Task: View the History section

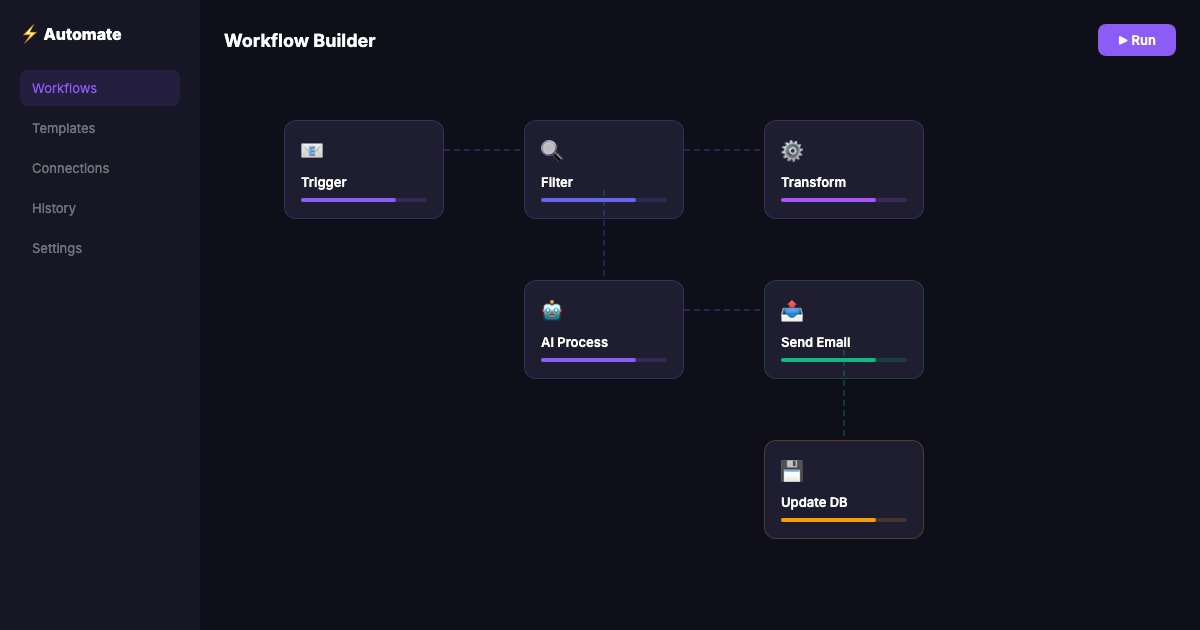Action: click(x=54, y=208)
